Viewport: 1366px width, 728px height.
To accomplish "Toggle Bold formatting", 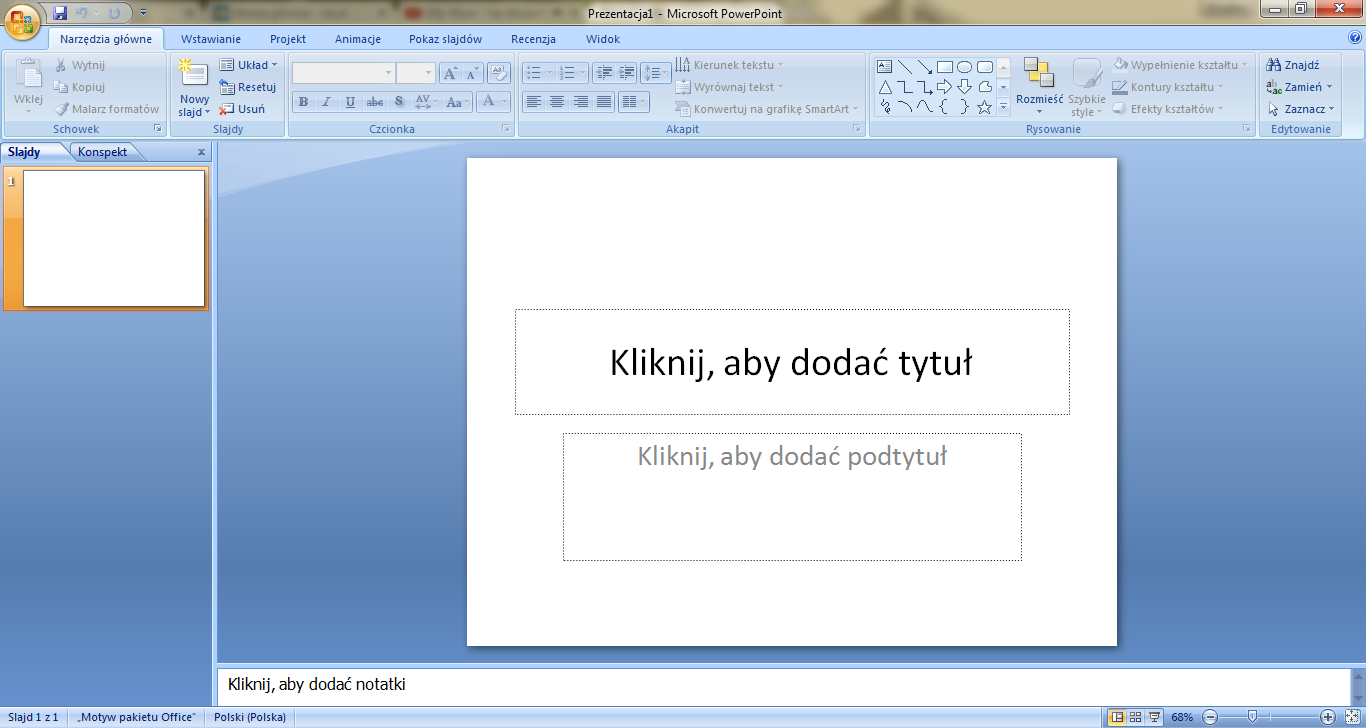I will point(303,102).
